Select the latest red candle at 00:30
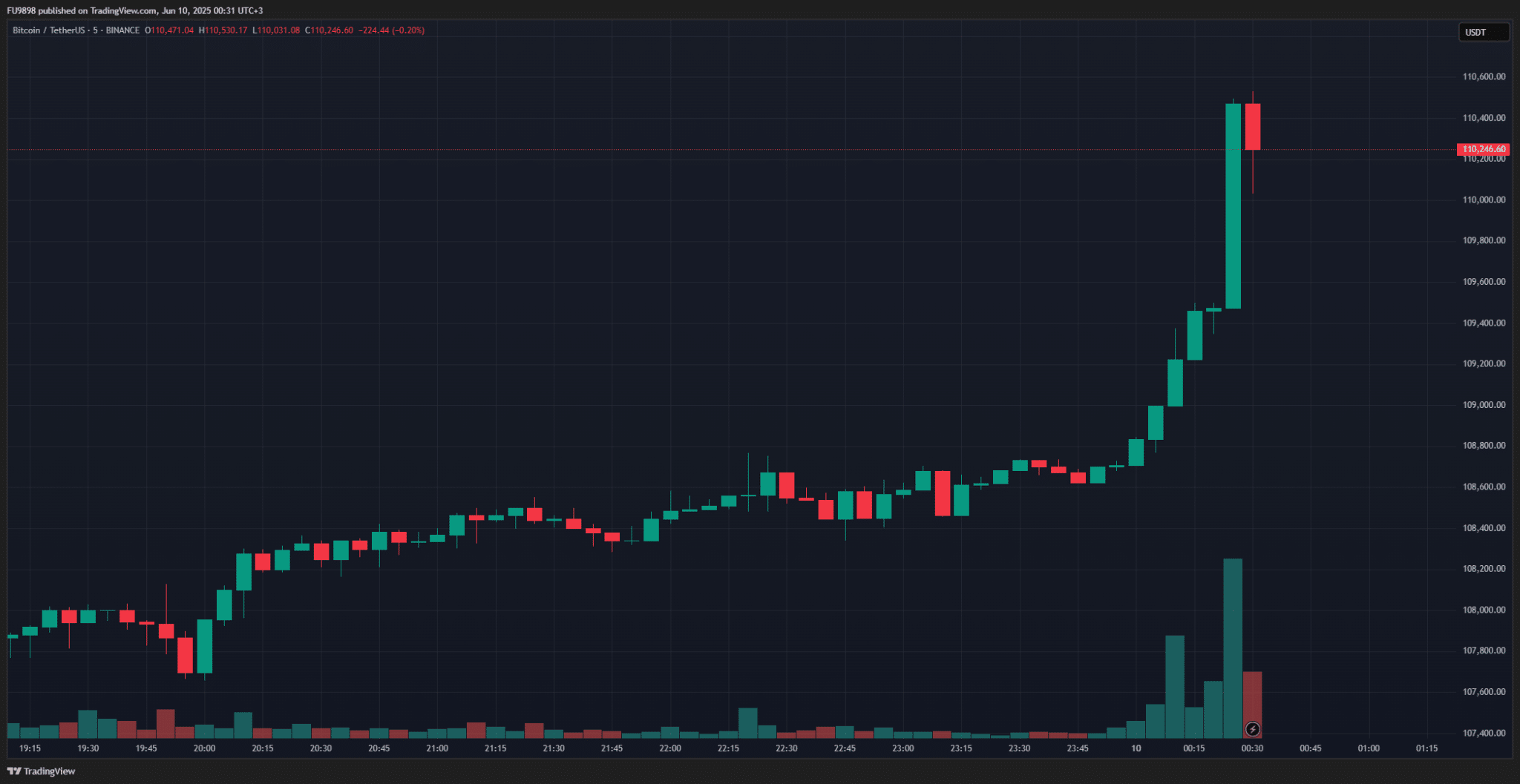Image resolution: width=1520 pixels, height=784 pixels. (1253, 127)
